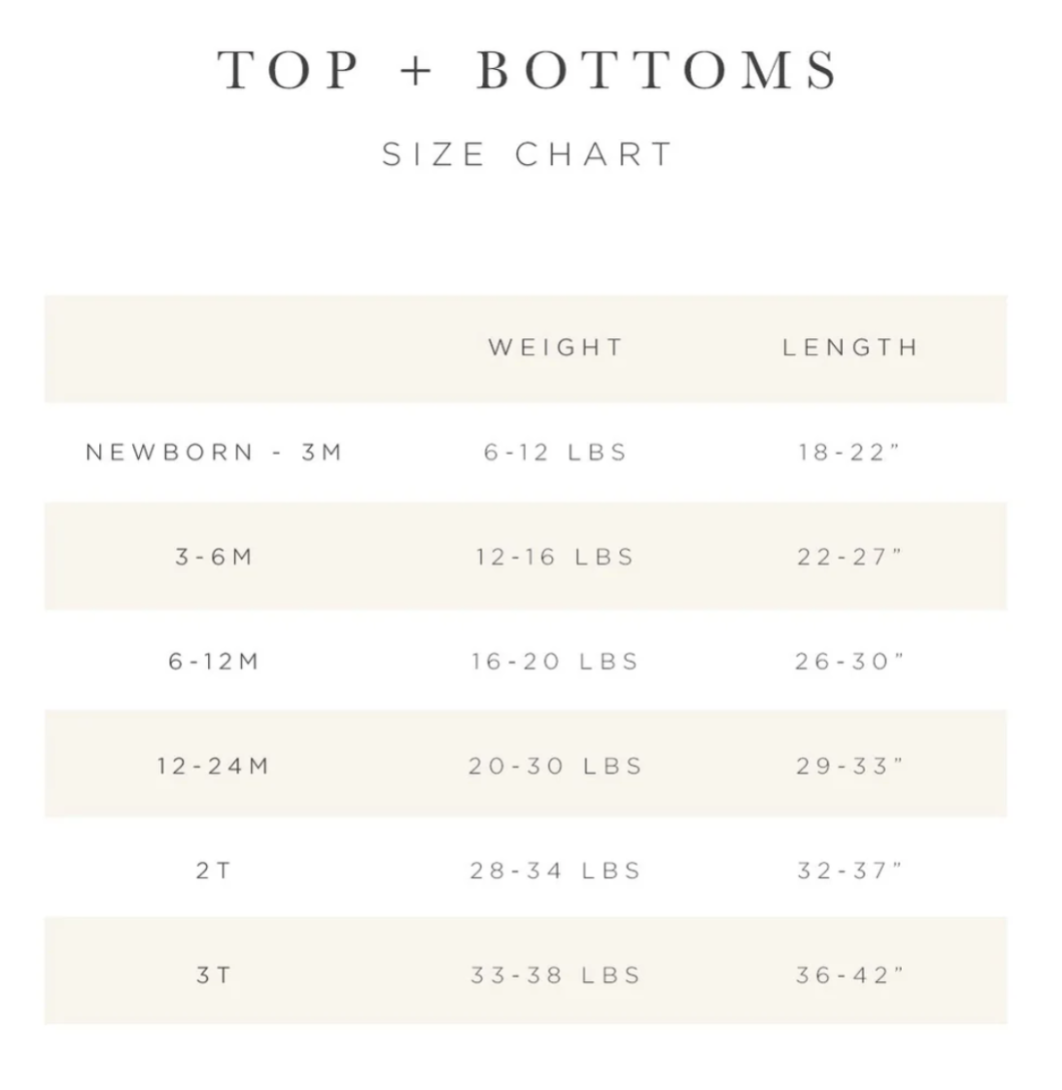Click the TOP + BOTTOMS title
This screenshot has width=1062, height=1090.
point(529,70)
